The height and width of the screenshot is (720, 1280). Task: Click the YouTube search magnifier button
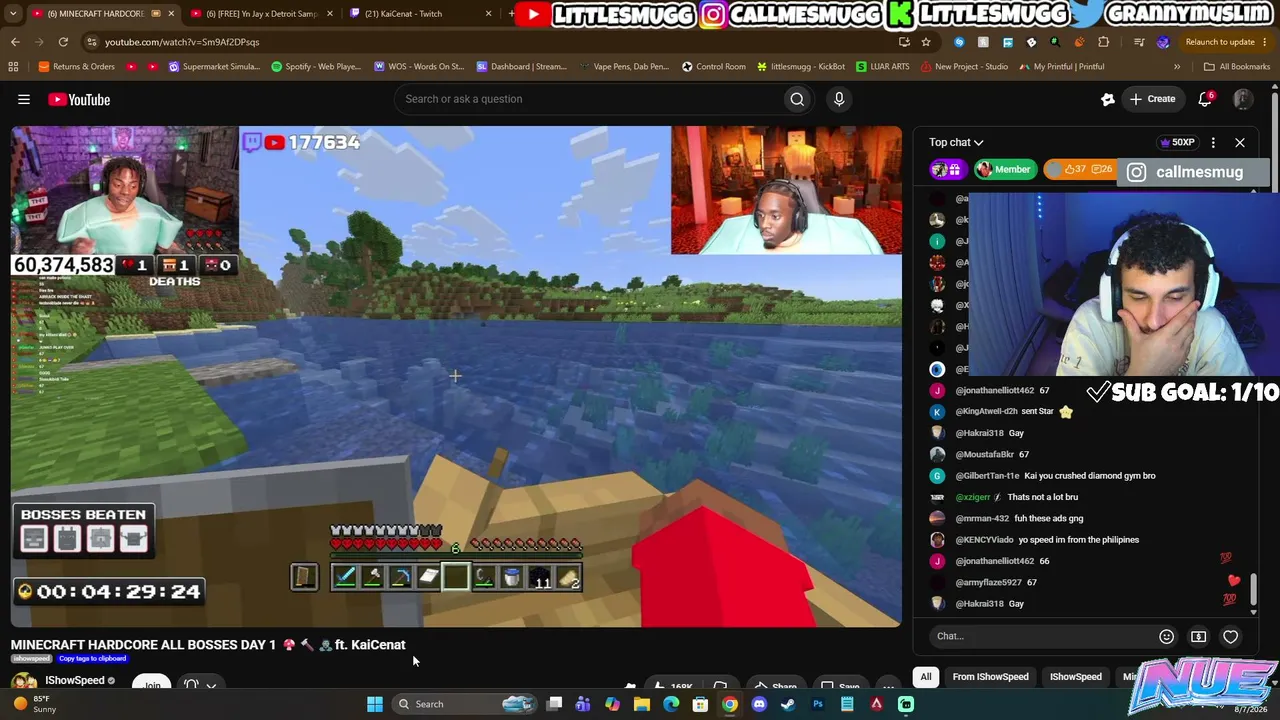pyautogui.click(x=797, y=99)
